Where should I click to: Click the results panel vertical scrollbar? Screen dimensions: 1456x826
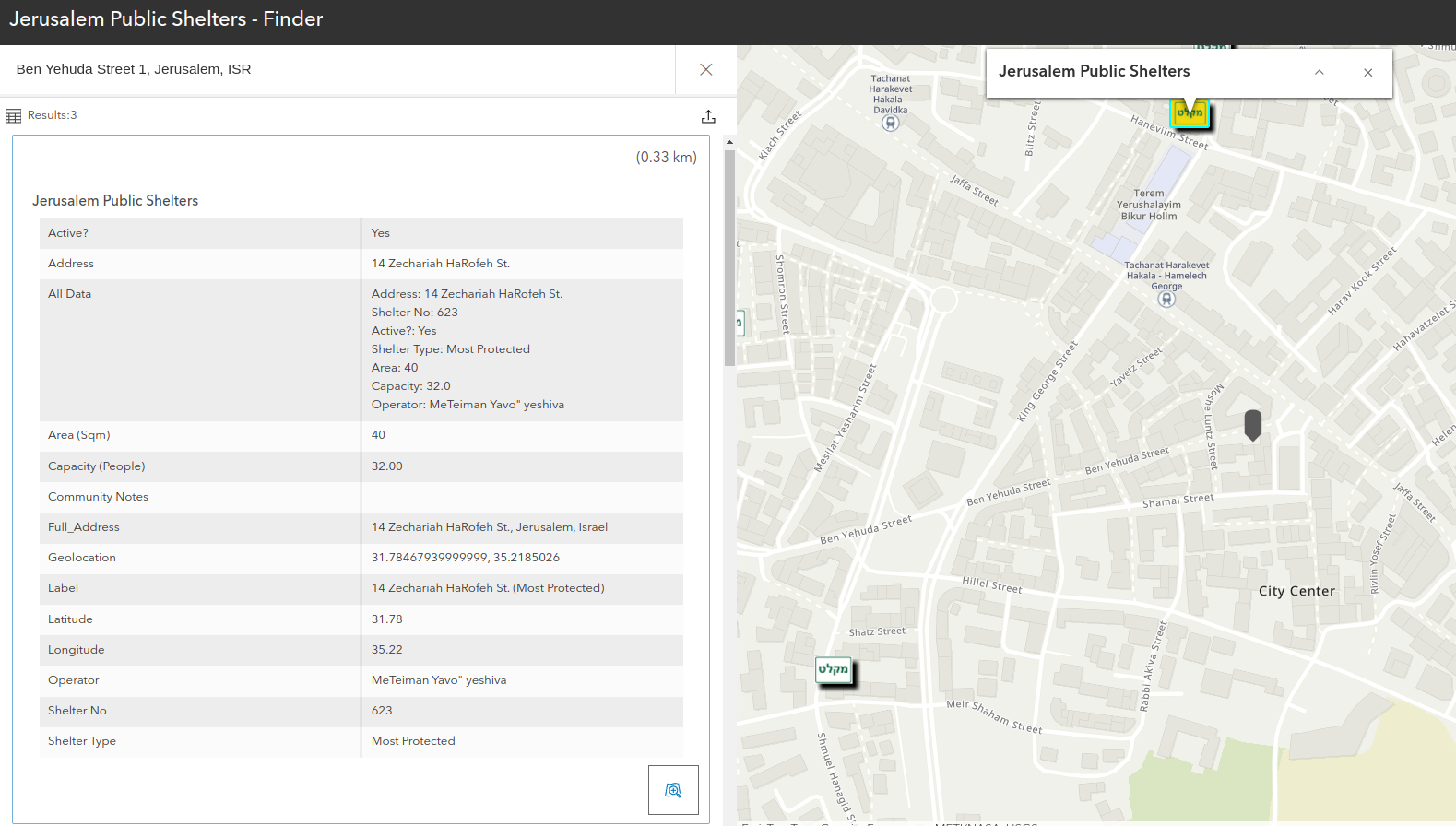[x=729, y=258]
